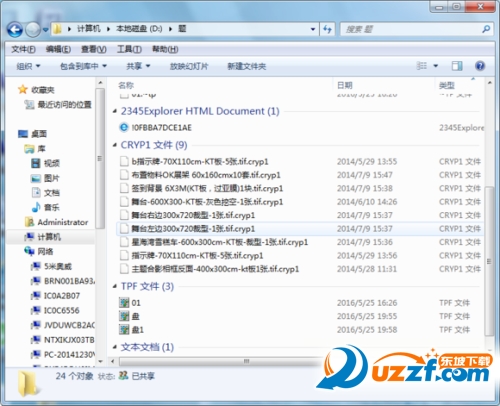Open recent pages dropdown next to Forward
Image resolution: width=500 pixels, height=406 pixels.
pos(45,30)
